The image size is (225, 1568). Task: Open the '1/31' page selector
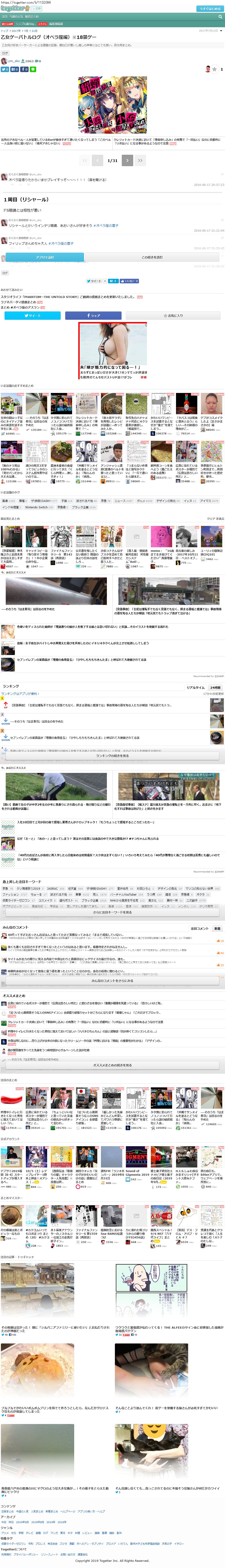tap(113, 161)
